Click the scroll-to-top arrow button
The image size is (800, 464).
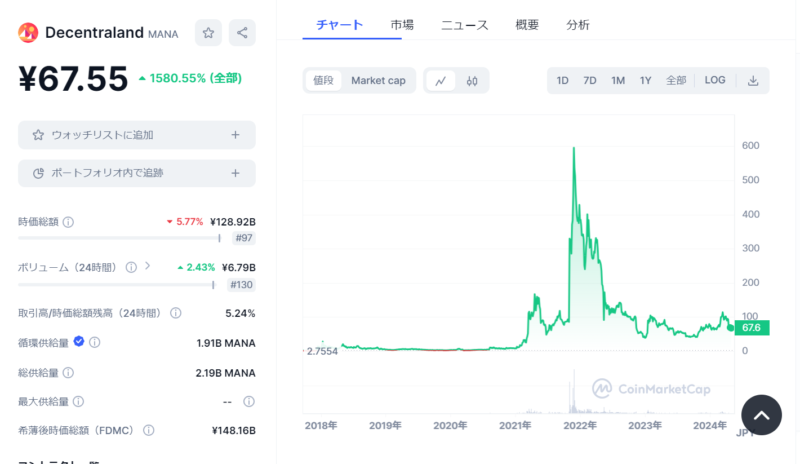tap(761, 415)
